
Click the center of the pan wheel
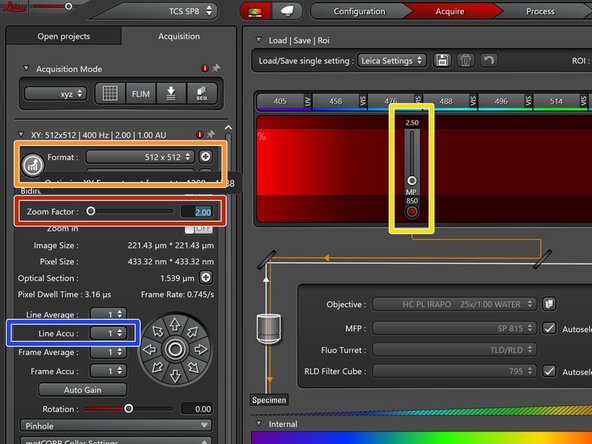click(175, 350)
